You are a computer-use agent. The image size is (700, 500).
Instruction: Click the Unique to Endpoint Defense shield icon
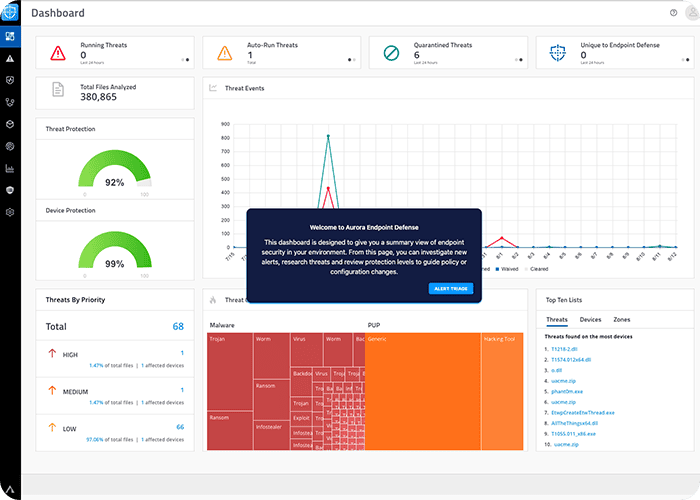(558, 53)
